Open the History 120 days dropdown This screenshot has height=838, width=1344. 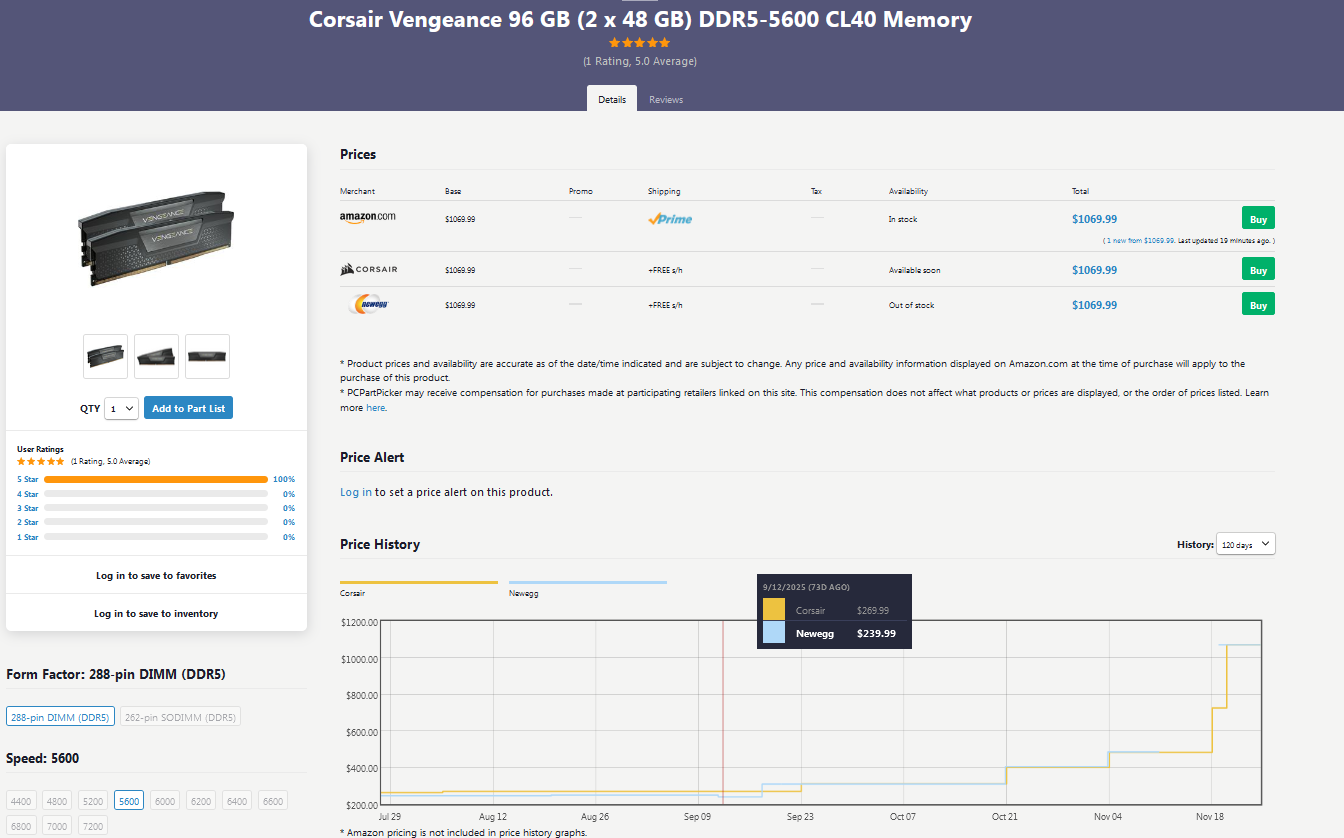(1246, 544)
